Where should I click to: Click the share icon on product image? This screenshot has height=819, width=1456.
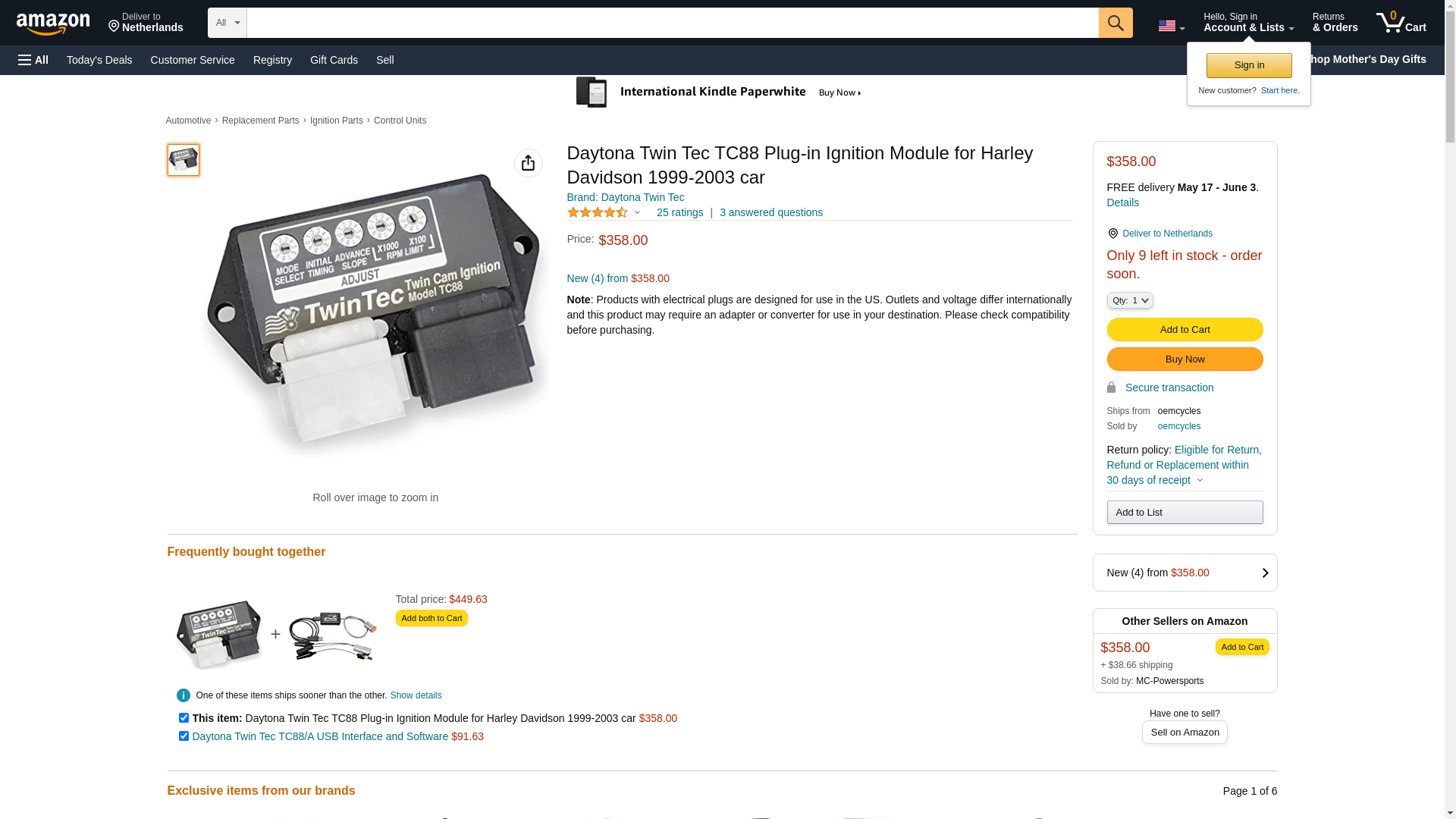pyautogui.click(x=529, y=163)
